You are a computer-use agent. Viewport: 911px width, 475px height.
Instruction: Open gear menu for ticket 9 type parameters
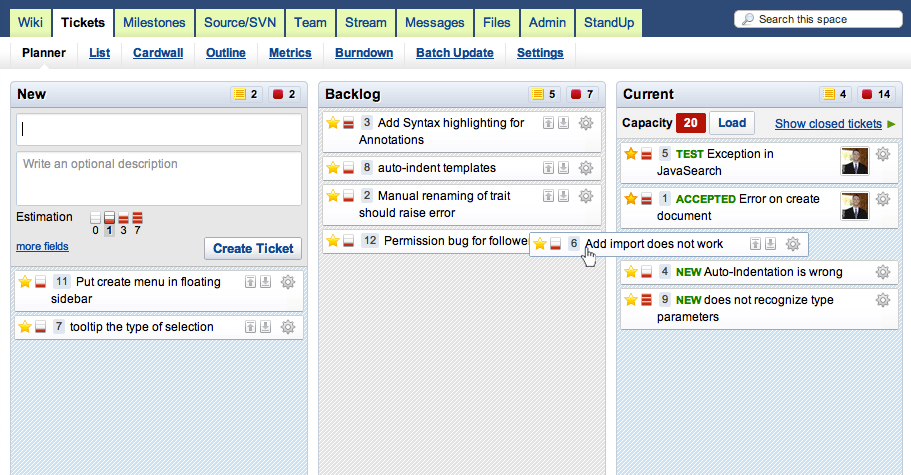tap(883, 300)
